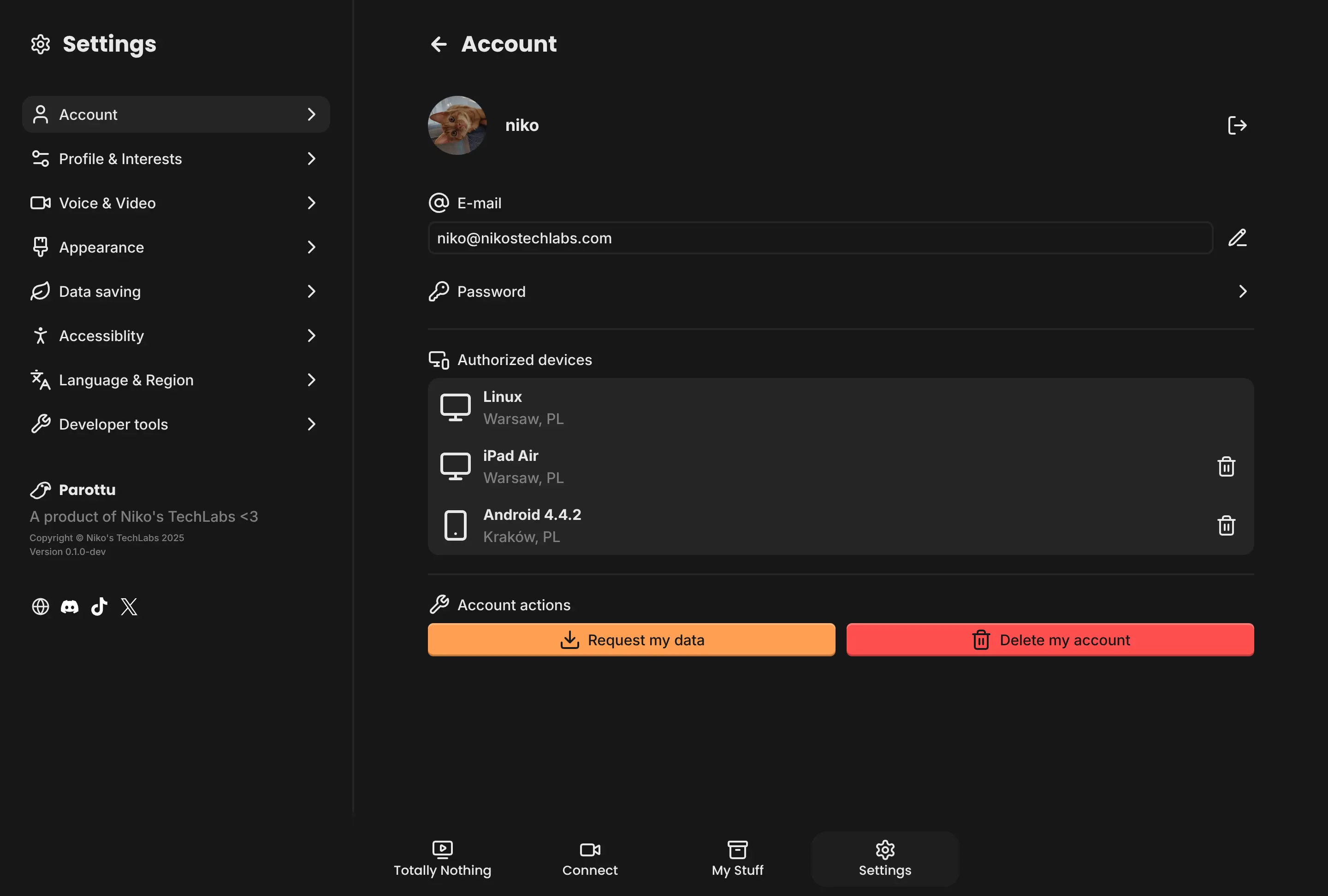Open Voice & Video settings
Screen dimensions: 1328x896
click(176, 203)
